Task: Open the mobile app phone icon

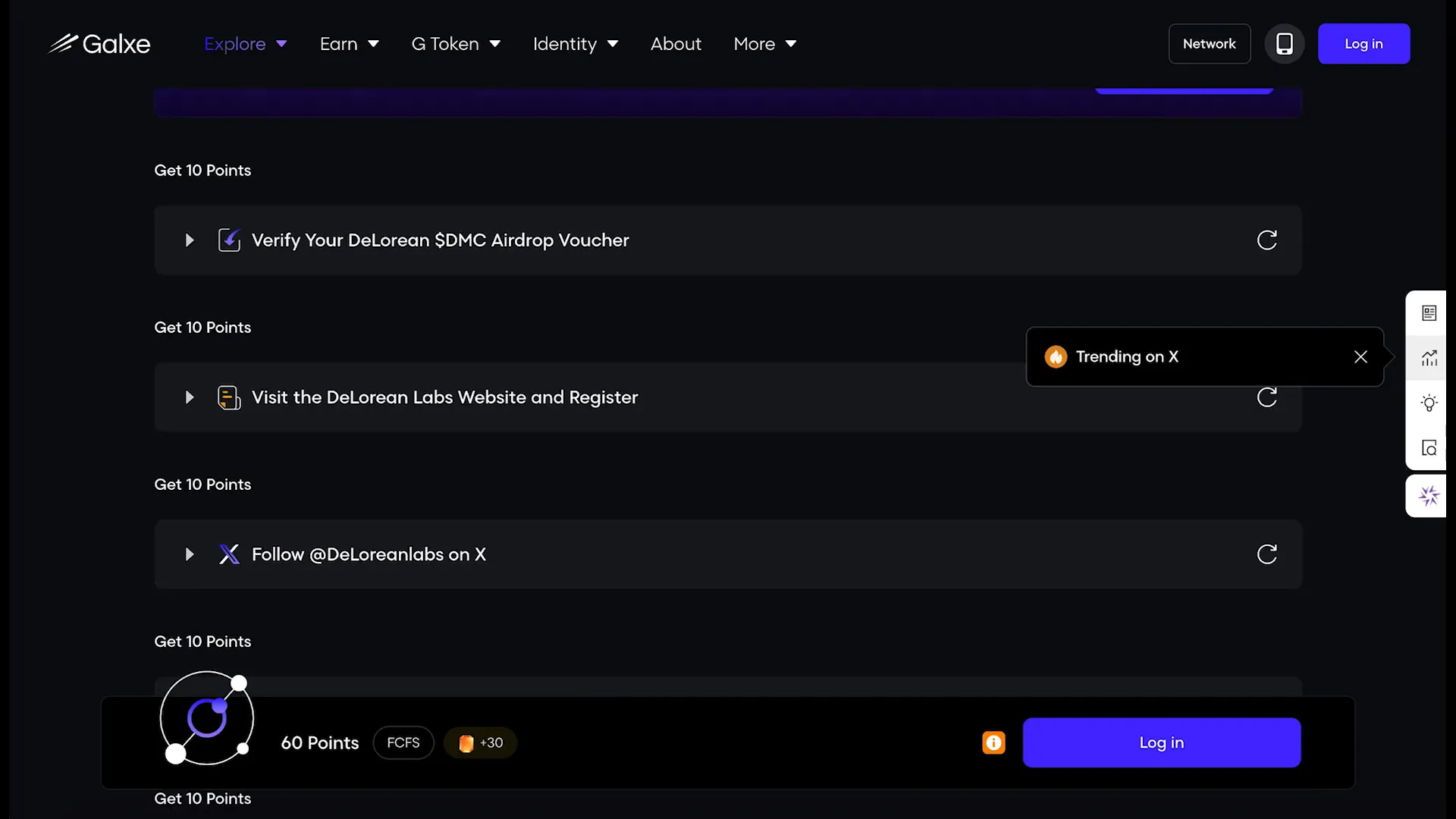Action: tap(1285, 44)
